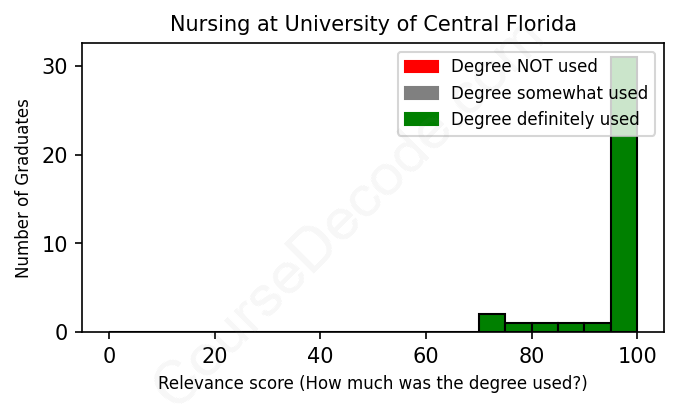Screen dimensions: 678x408
Task: Click the x-axis tick label 100
Action: (637, 355)
